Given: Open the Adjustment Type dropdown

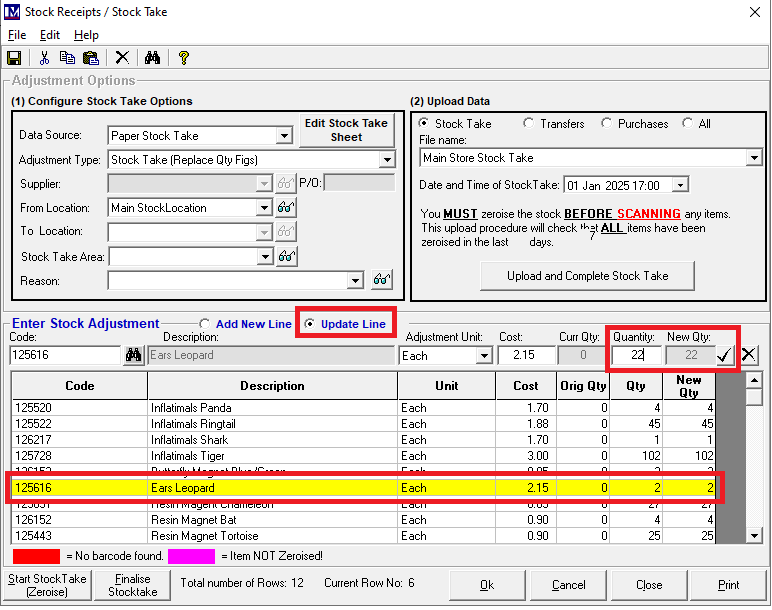Looking at the screenshot, I should tap(387, 160).
